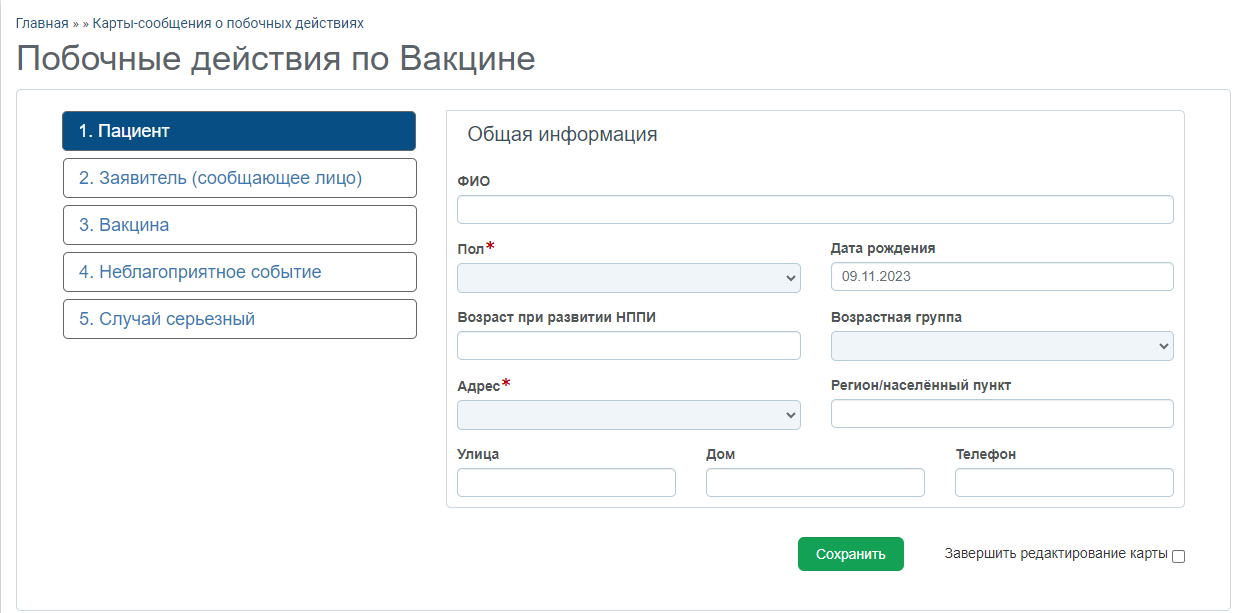Screen dimensions: 1235x613
Task: Select the Телефон input box
Action: click(x=1063, y=483)
